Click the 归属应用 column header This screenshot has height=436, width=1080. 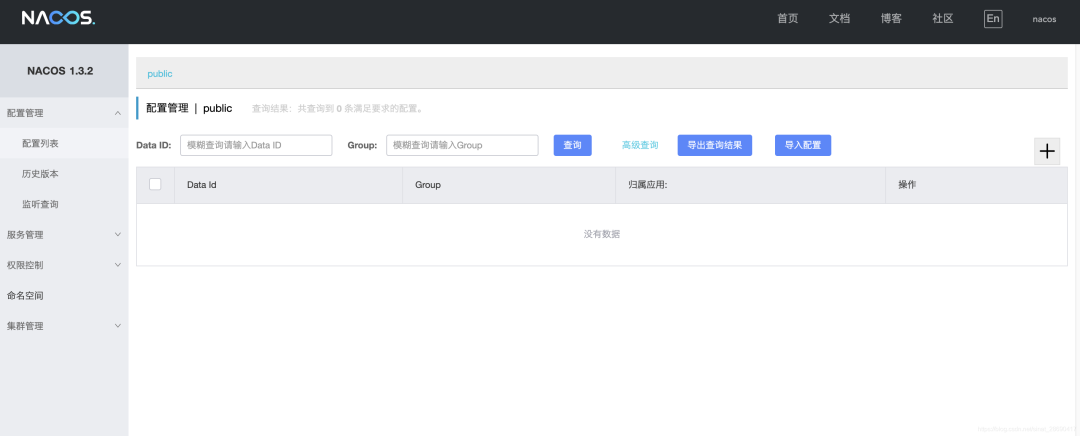[x=647, y=185]
